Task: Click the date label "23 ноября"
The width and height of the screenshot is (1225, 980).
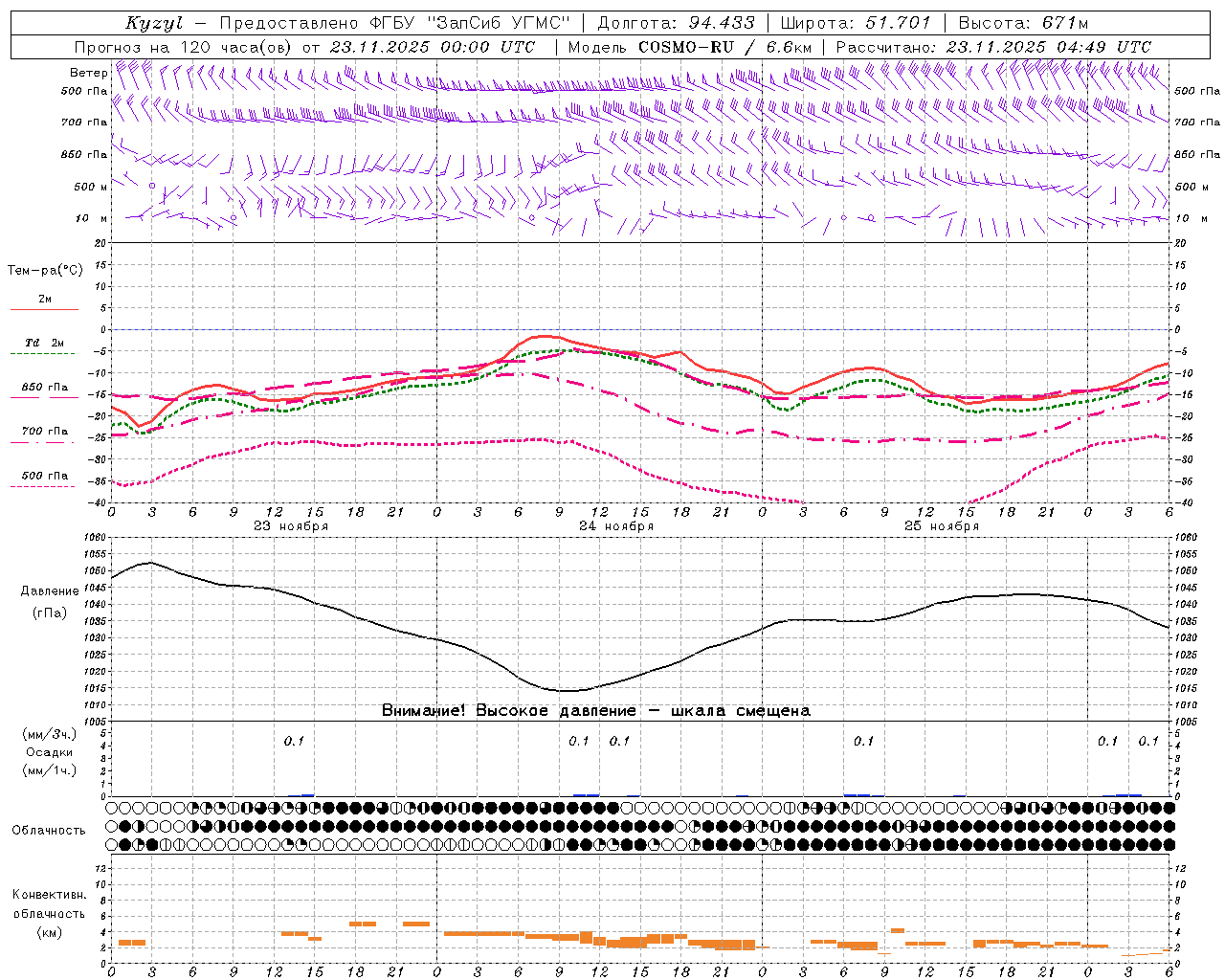Action: point(291,526)
